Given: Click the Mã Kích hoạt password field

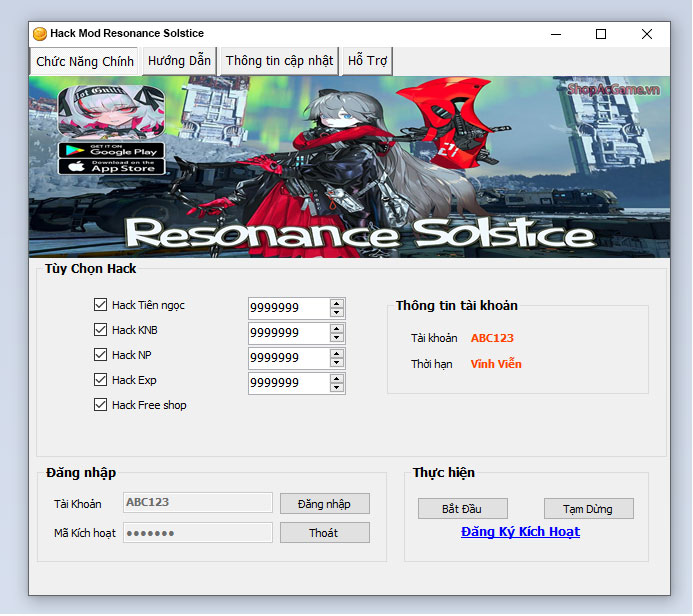Looking at the screenshot, I should 197,533.
